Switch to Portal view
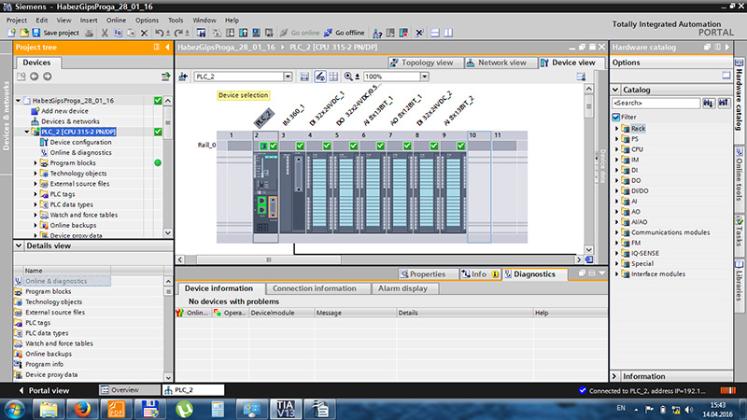Screen dimensions: 747x420 (x=44, y=390)
